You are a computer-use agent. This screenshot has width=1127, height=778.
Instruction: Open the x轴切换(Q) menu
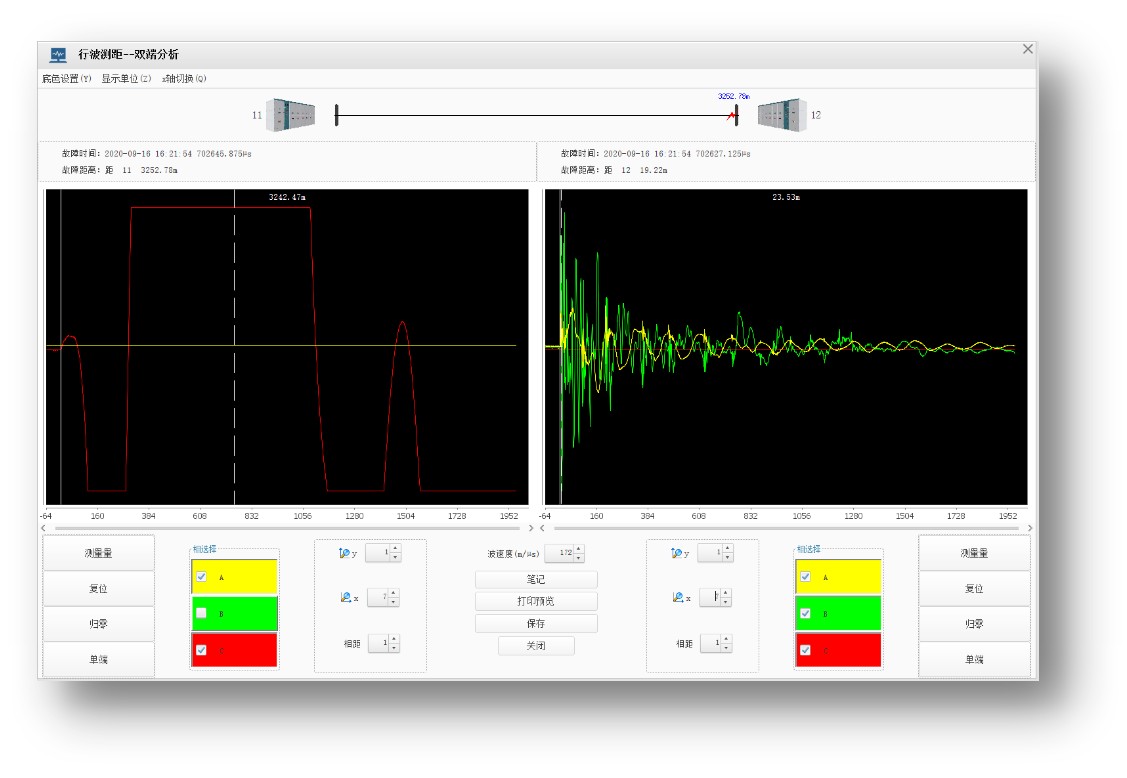tap(184, 78)
